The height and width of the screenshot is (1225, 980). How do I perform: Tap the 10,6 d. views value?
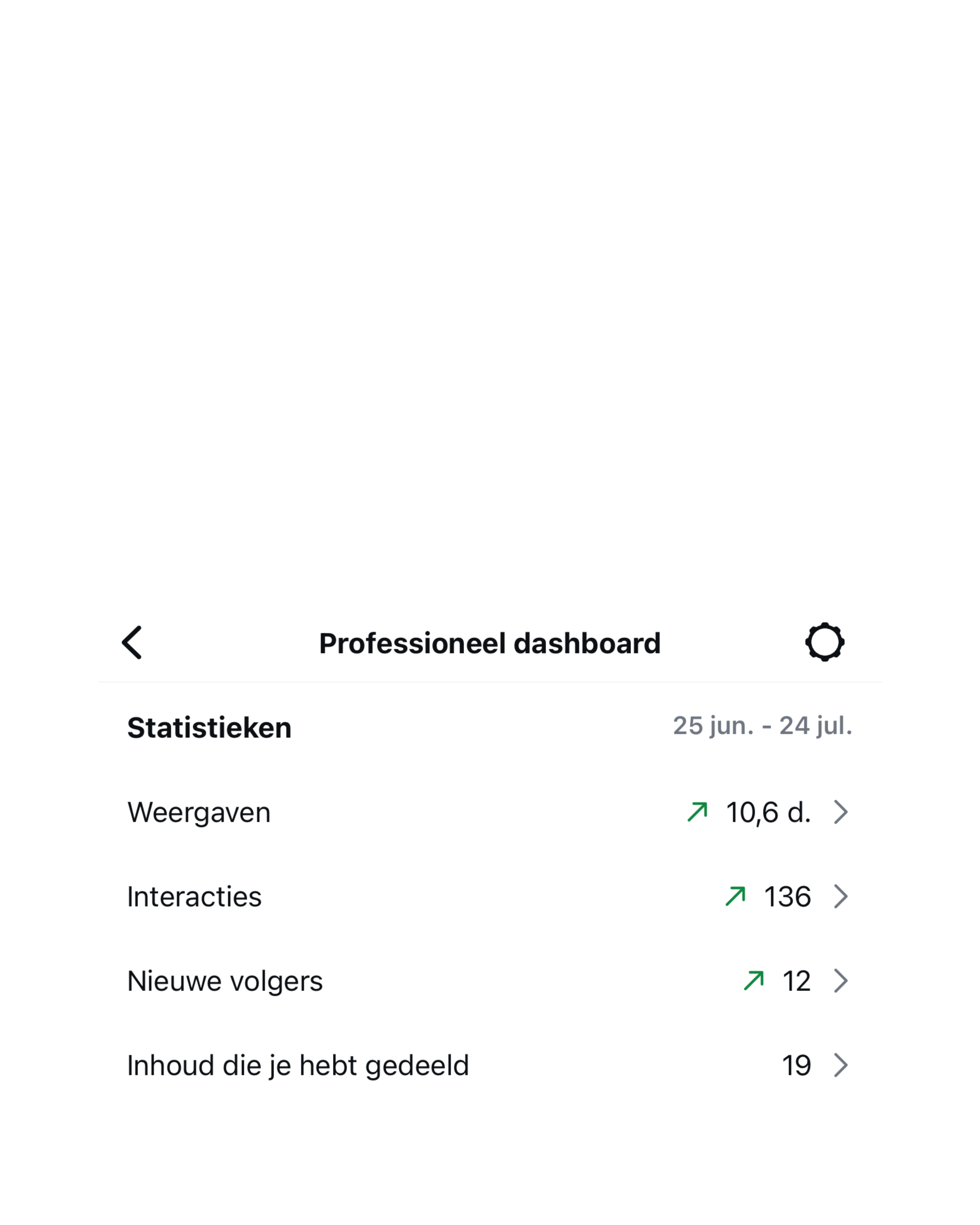click(x=768, y=812)
